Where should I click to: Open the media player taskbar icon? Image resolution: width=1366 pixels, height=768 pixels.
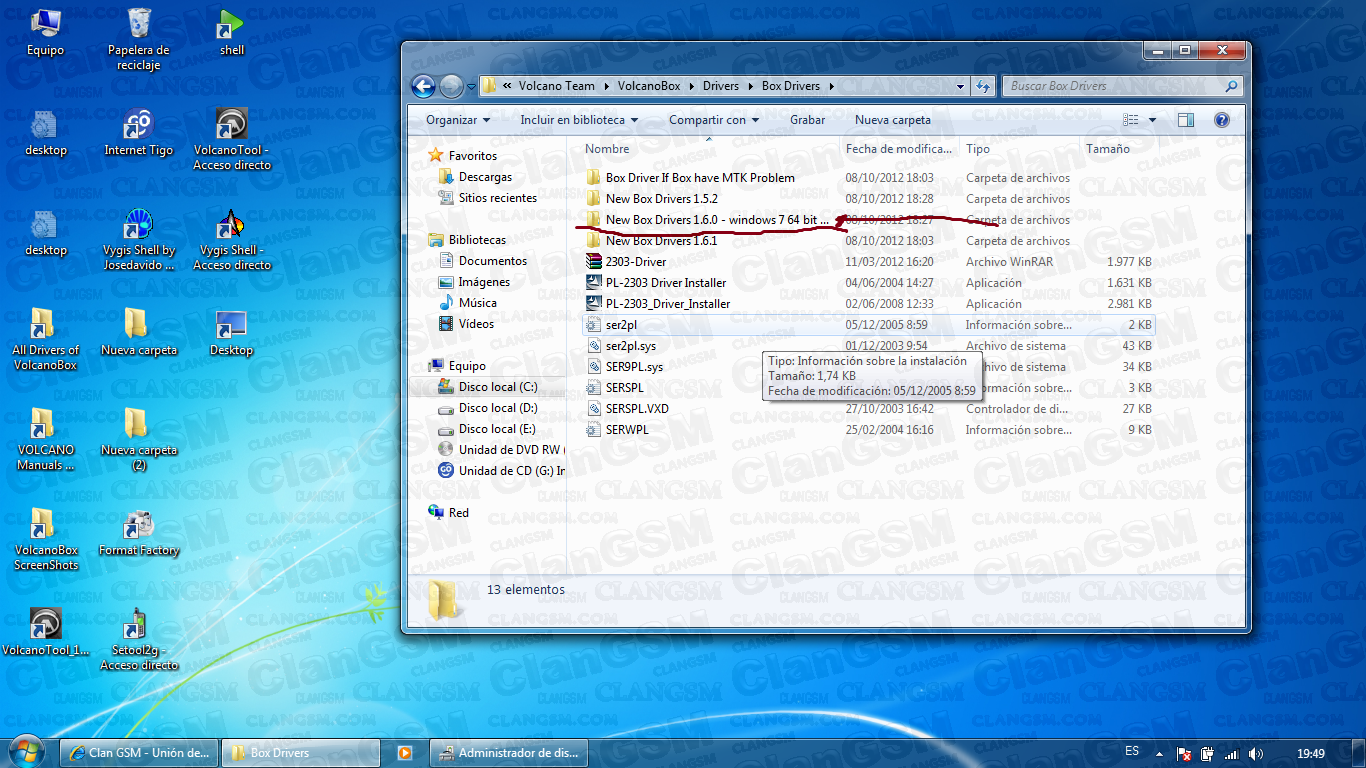(405, 752)
